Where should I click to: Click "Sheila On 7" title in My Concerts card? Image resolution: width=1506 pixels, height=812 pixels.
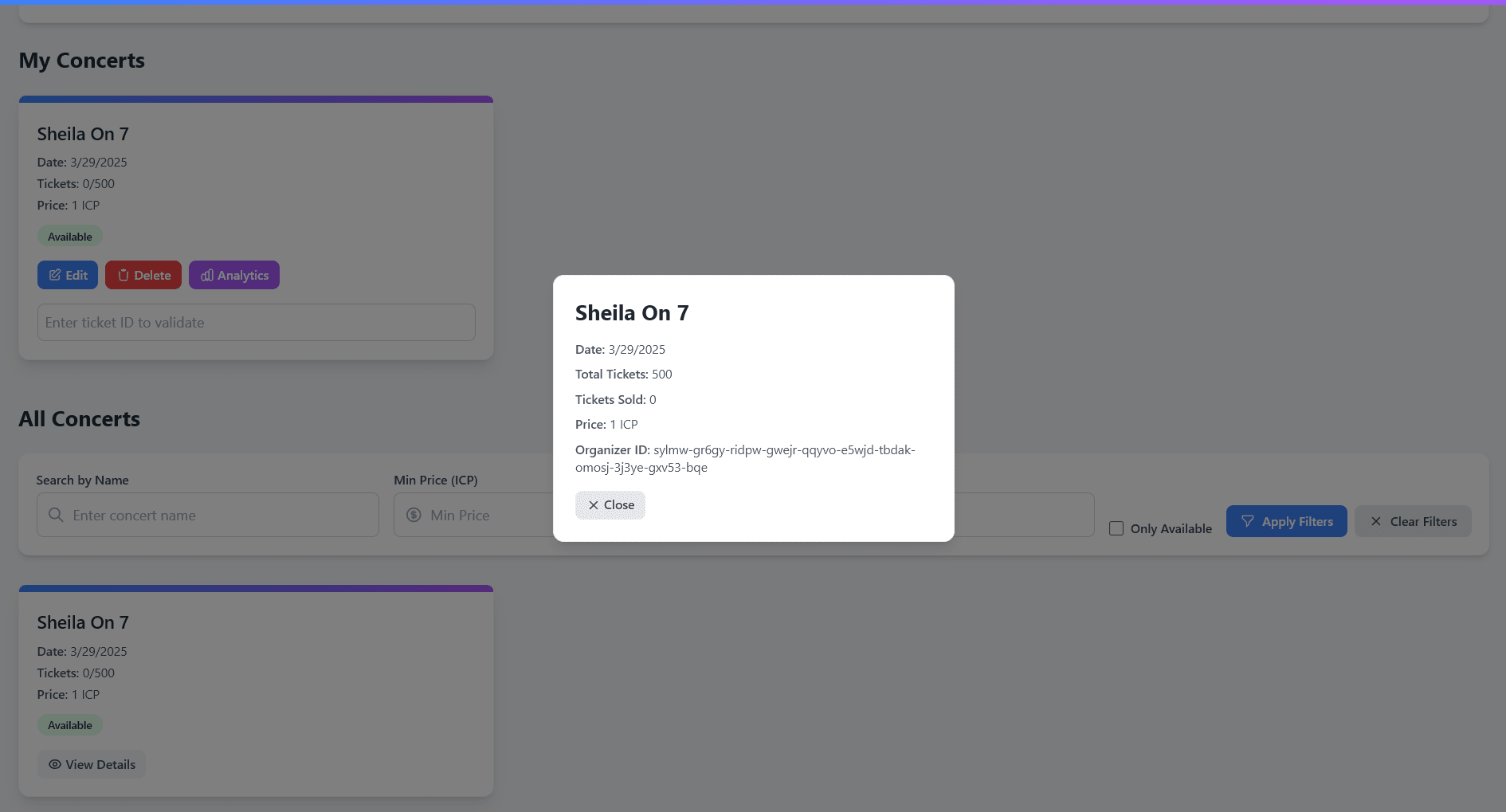83,135
